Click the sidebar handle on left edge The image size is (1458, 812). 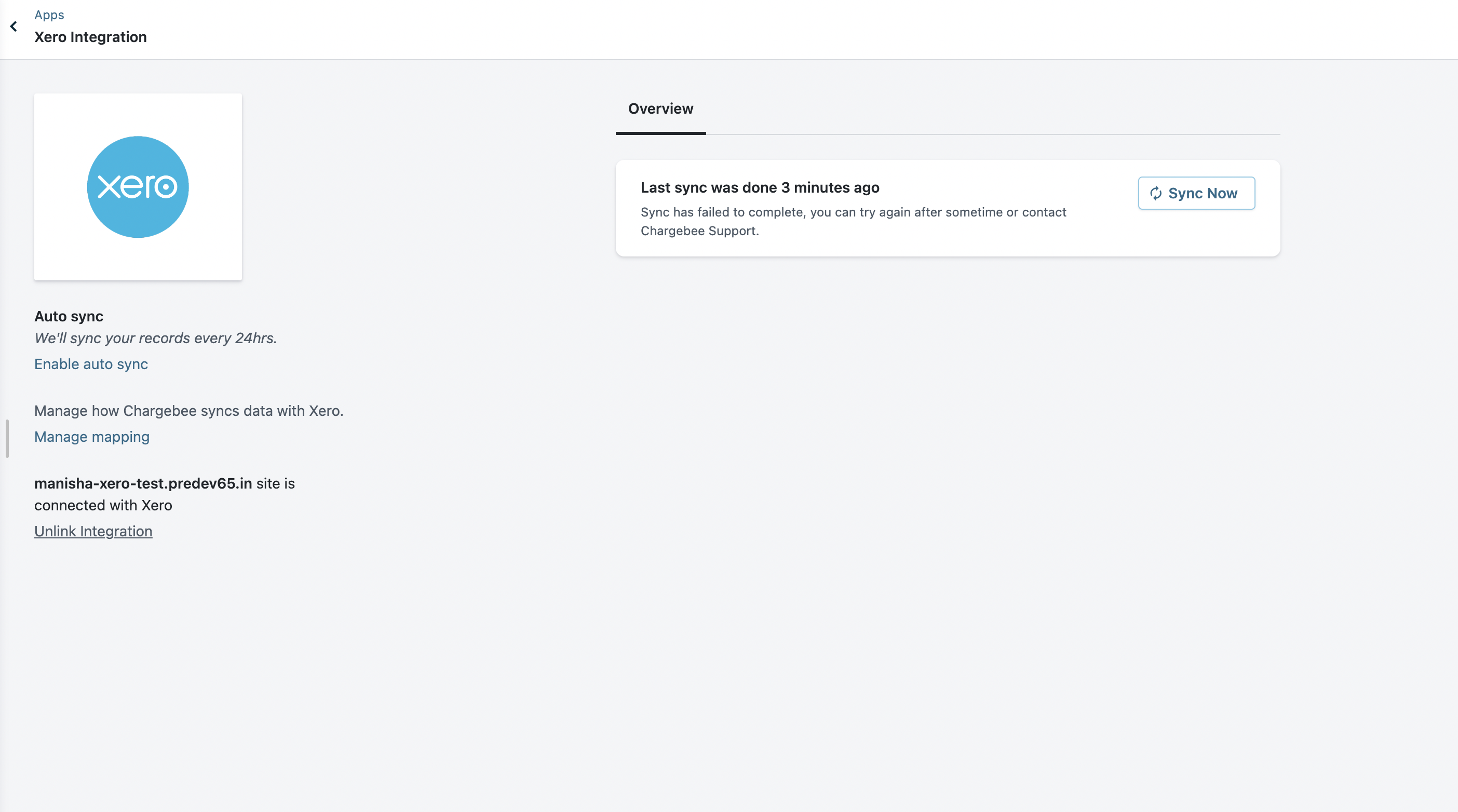[x=7, y=438]
